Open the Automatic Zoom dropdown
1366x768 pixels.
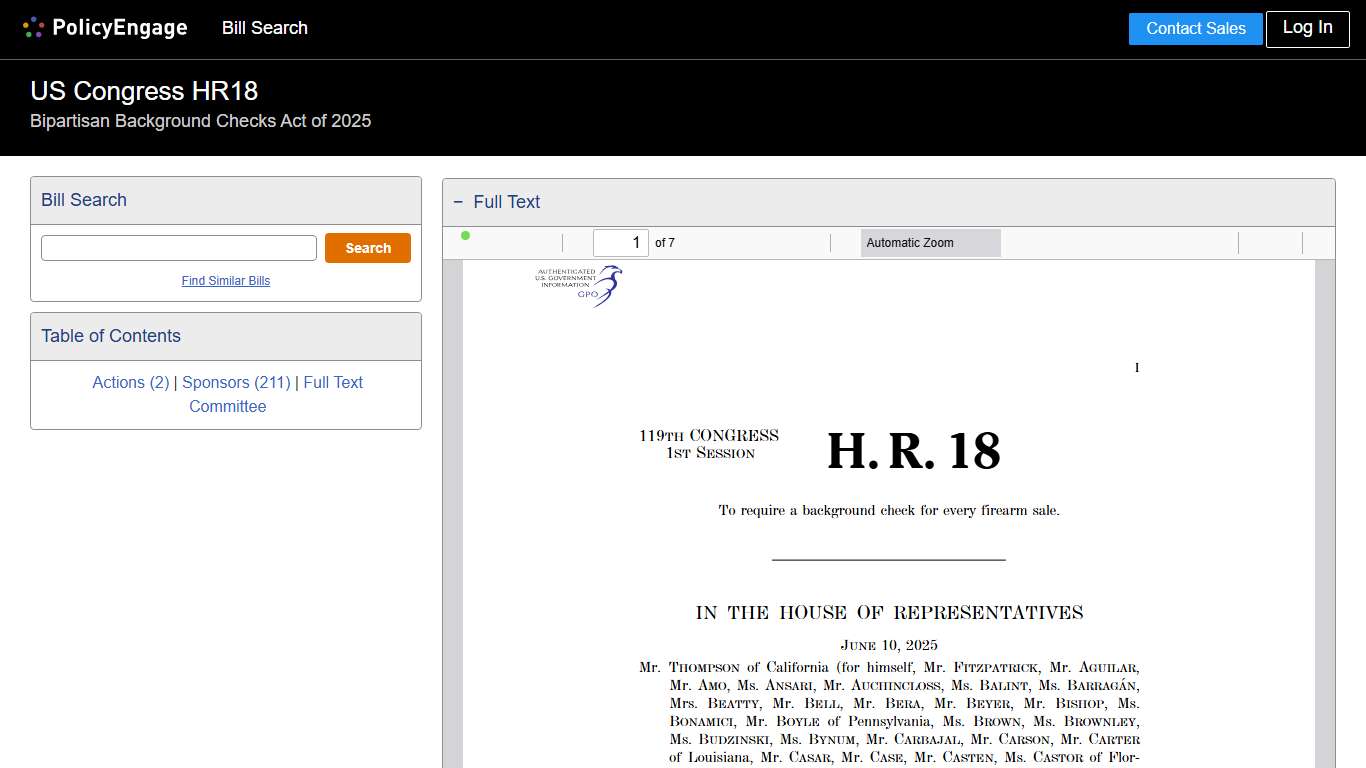tap(929, 242)
